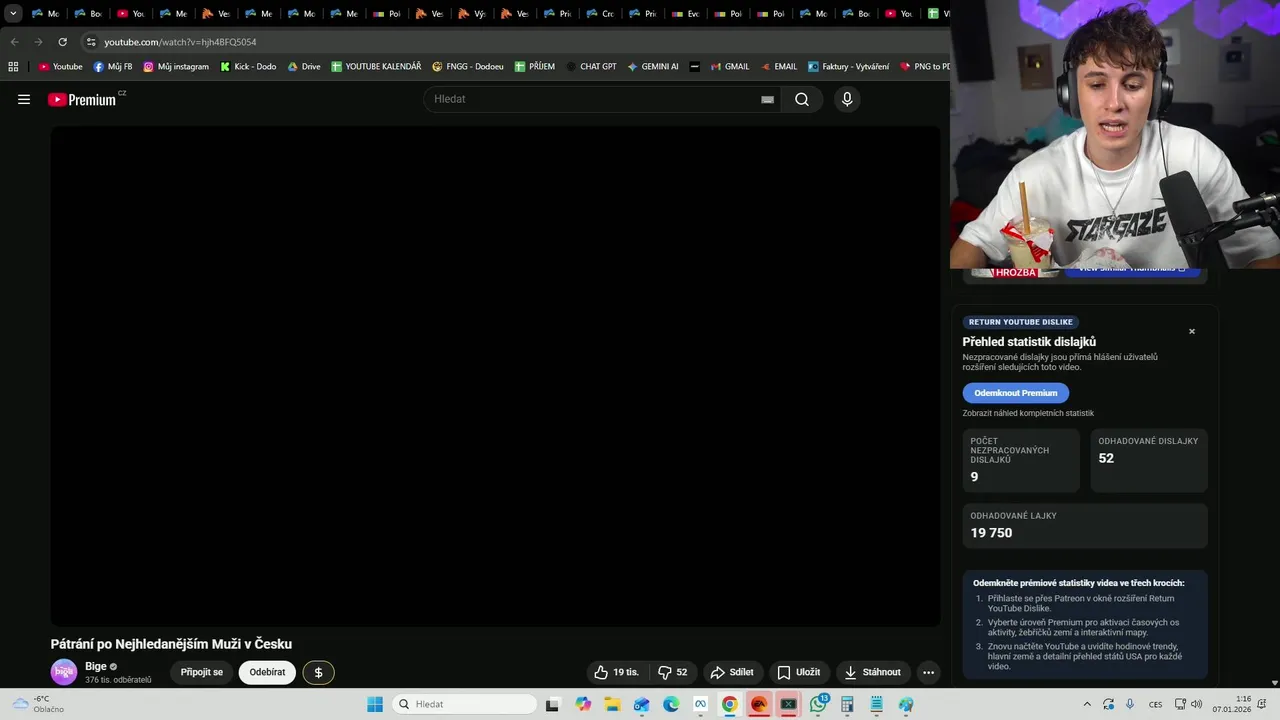1280x720 pixels.
Task: Reload the page in the browser
Action: (x=62, y=42)
